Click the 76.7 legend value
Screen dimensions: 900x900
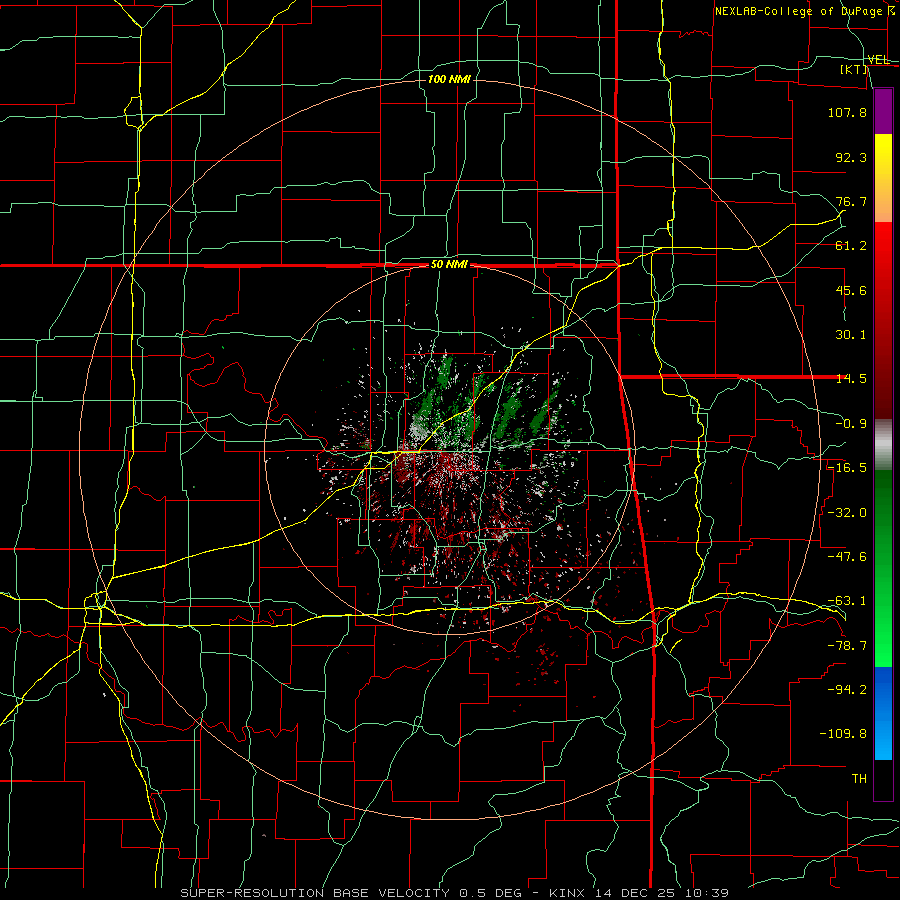[x=851, y=201]
